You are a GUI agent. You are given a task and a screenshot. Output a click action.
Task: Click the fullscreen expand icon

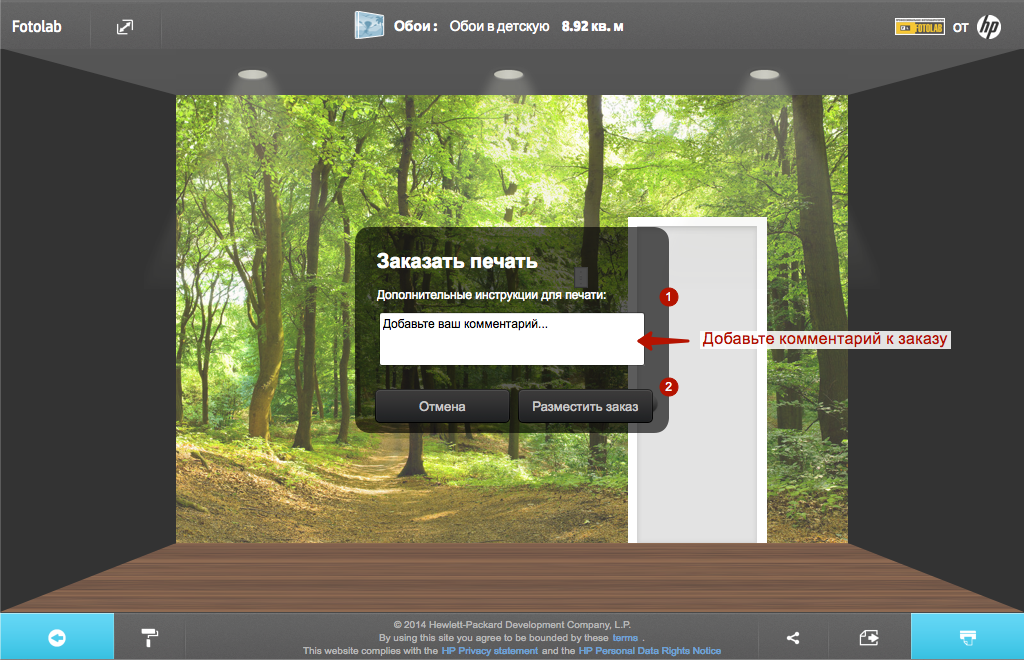click(x=125, y=27)
